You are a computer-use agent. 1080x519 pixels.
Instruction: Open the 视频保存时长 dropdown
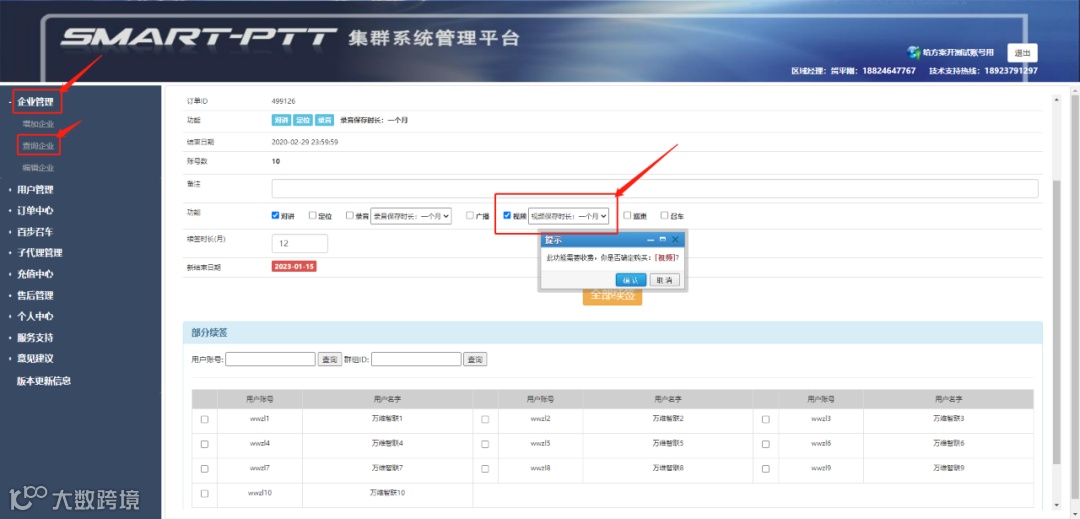pyautogui.click(x=569, y=216)
